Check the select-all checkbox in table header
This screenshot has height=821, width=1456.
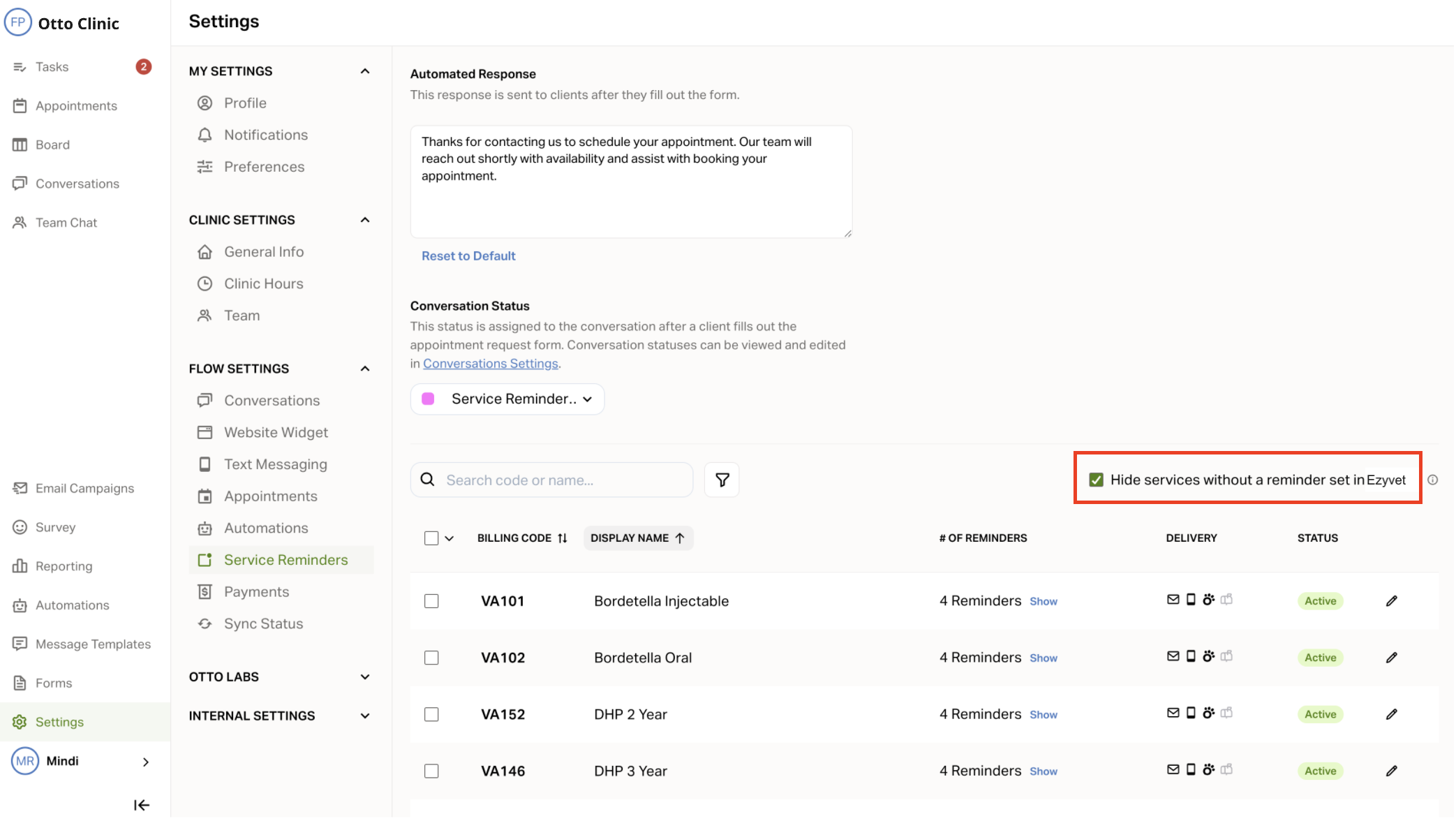pyautogui.click(x=431, y=538)
